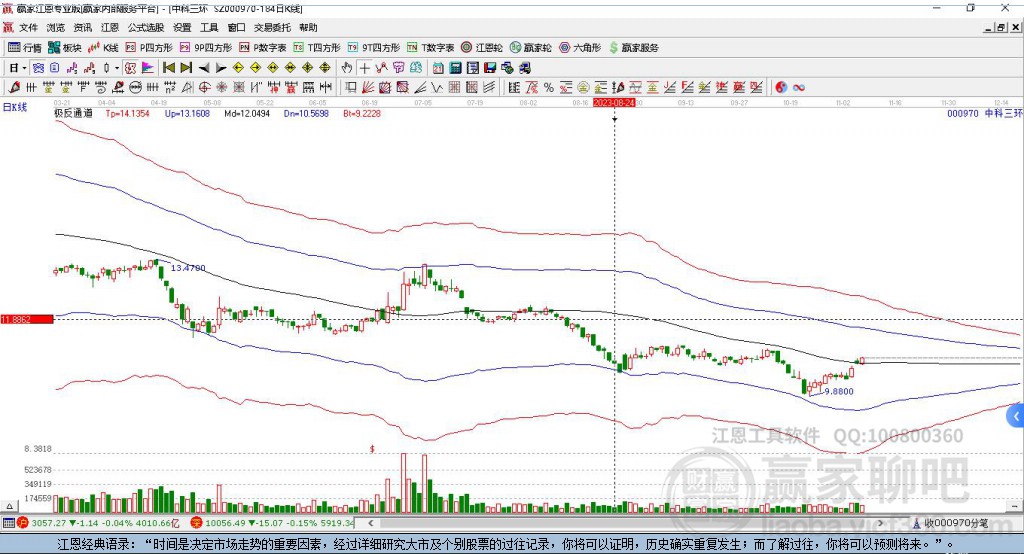The image size is (1024, 554).
Task: Click the Up=13.1608 indicator value
Action: pos(187,113)
